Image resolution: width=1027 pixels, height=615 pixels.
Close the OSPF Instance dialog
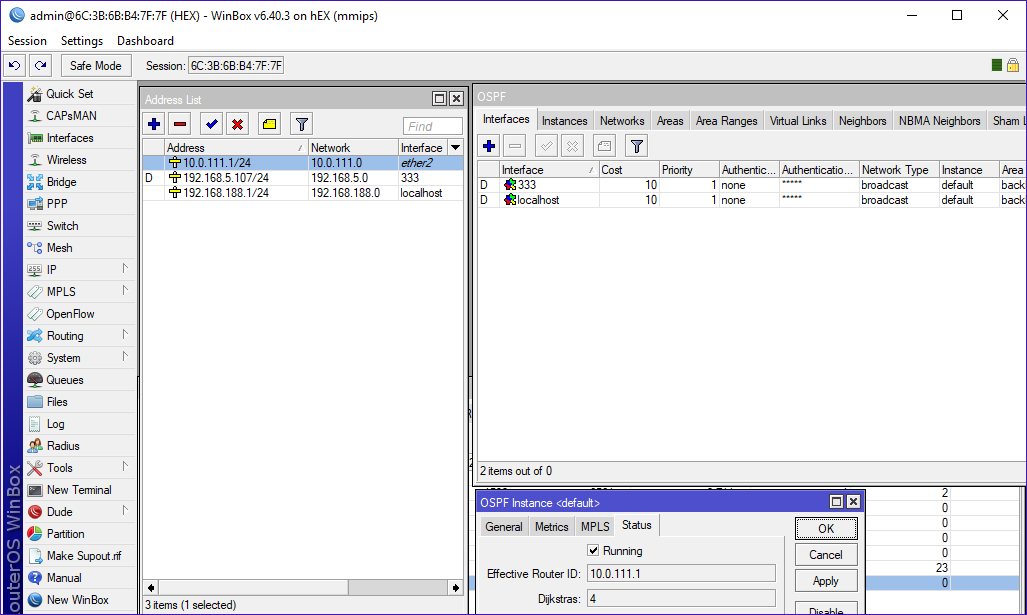tap(853, 502)
